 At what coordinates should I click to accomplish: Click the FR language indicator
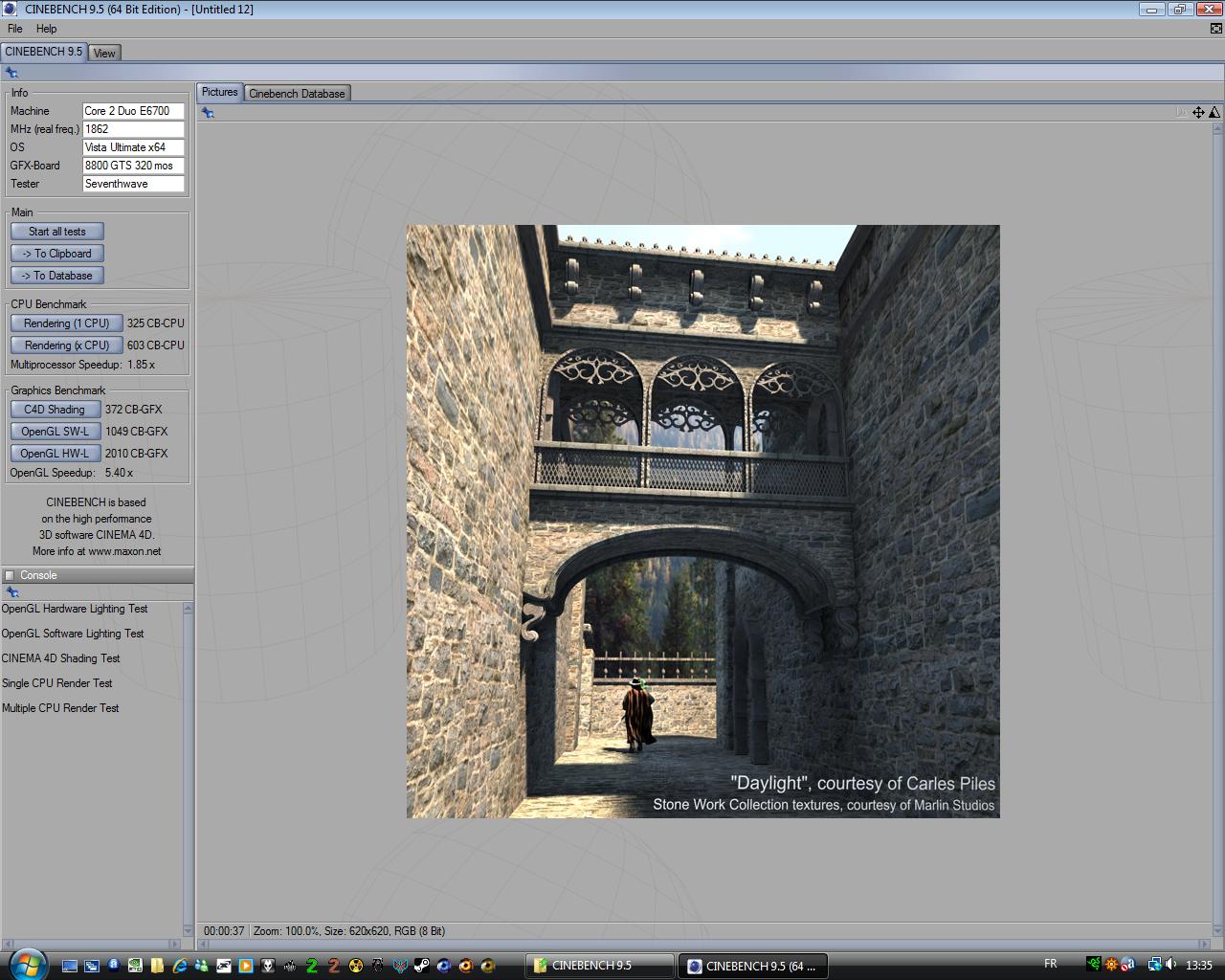(1050, 964)
